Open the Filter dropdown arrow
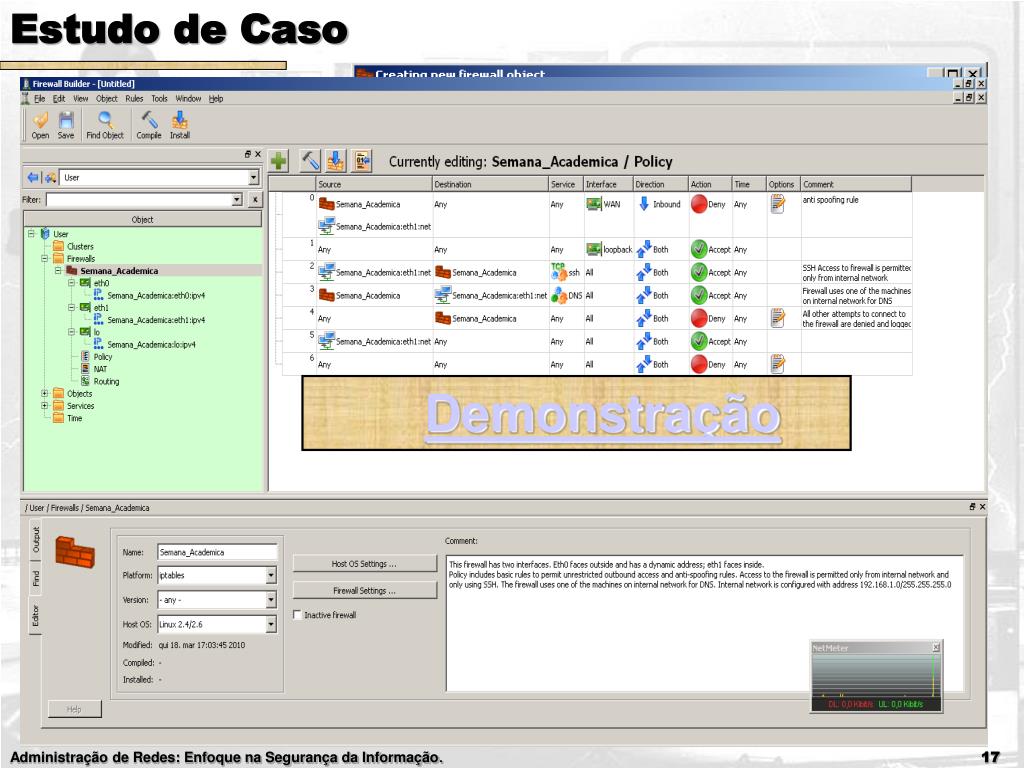 coord(237,200)
